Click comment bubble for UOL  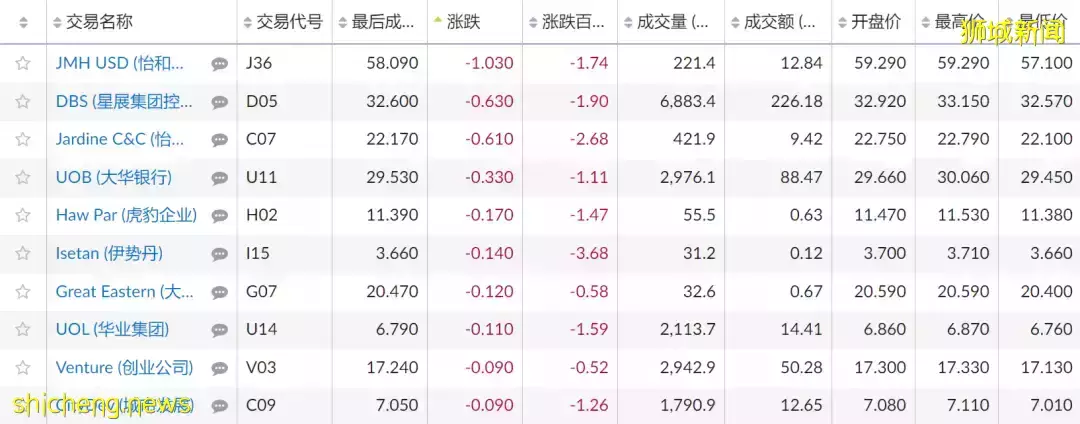(x=220, y=330)
